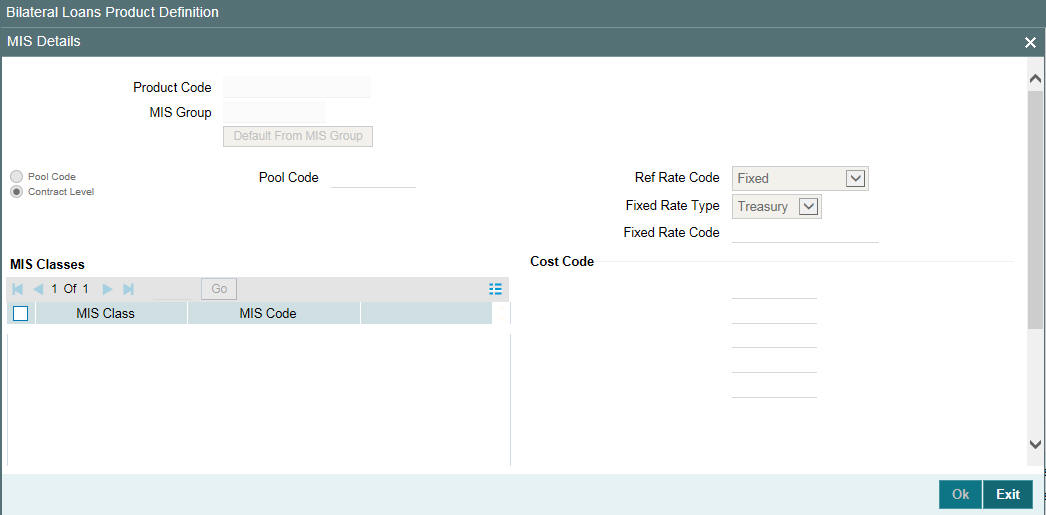Tick the MIS Classes select-all checkbox
The image size is (1046, 515).
click(21, 313)
